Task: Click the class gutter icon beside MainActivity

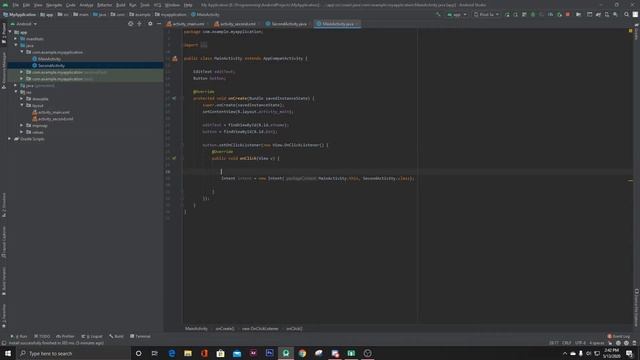Action: click(x=175, y=59)
